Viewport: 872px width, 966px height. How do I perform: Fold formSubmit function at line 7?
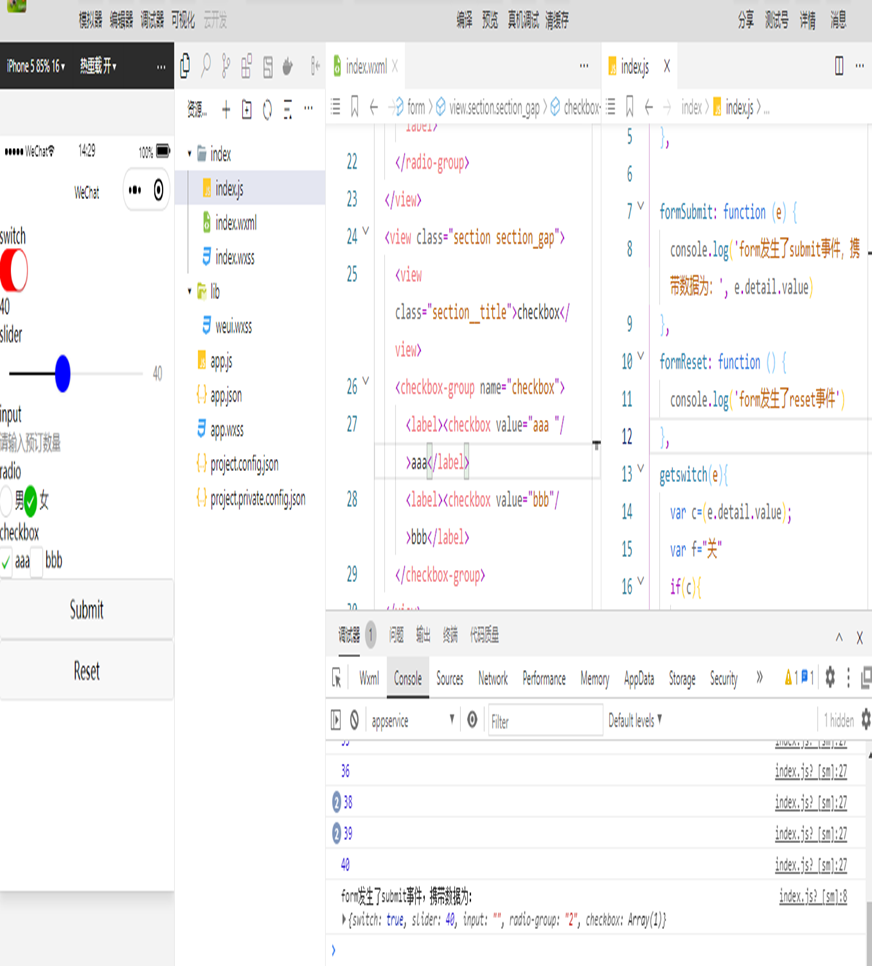(x=640, y=206)
